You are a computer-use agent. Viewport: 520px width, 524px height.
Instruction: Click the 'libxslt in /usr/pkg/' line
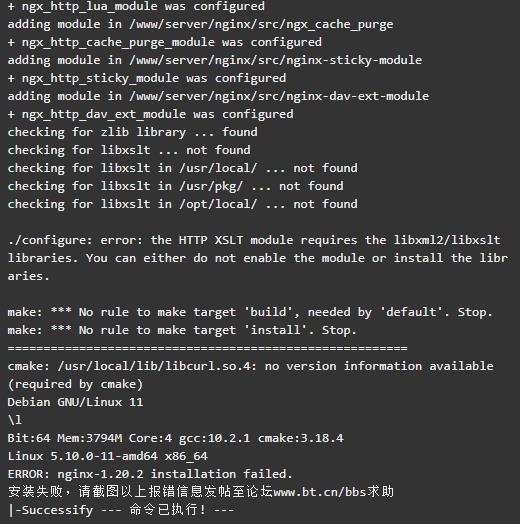(175, 186)
